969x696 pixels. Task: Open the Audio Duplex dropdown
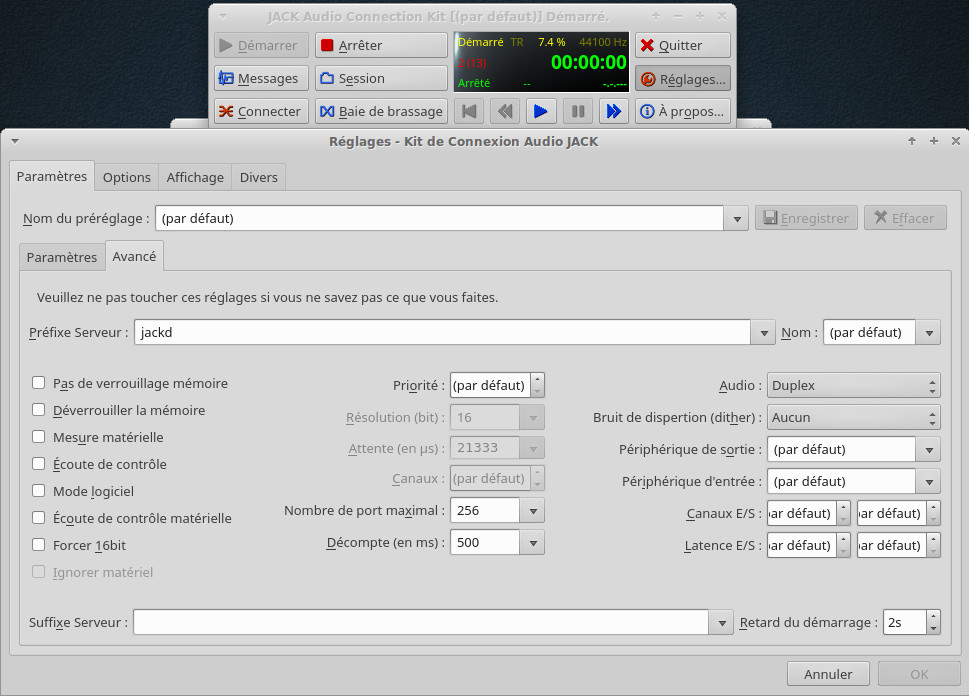[853, 385]
